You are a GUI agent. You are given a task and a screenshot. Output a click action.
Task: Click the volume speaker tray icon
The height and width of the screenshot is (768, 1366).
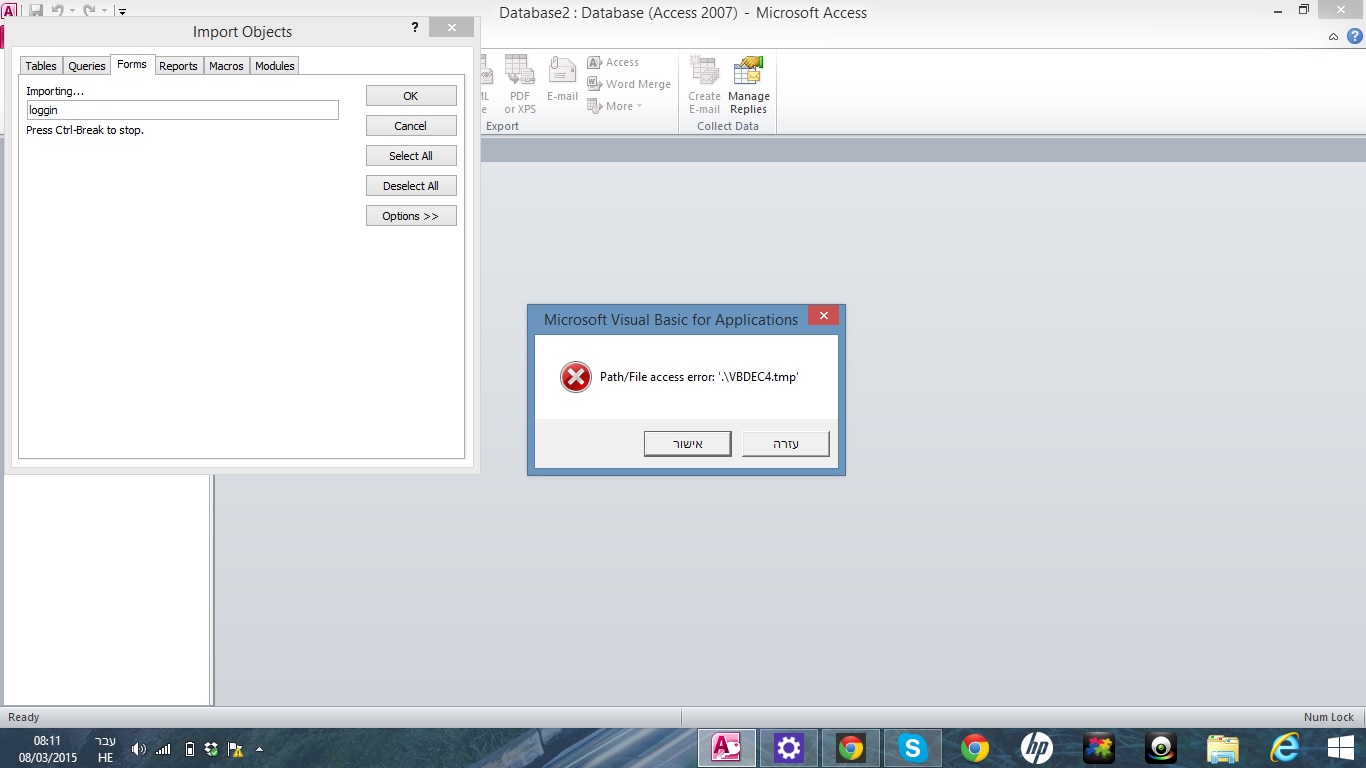tap(139, 749)
